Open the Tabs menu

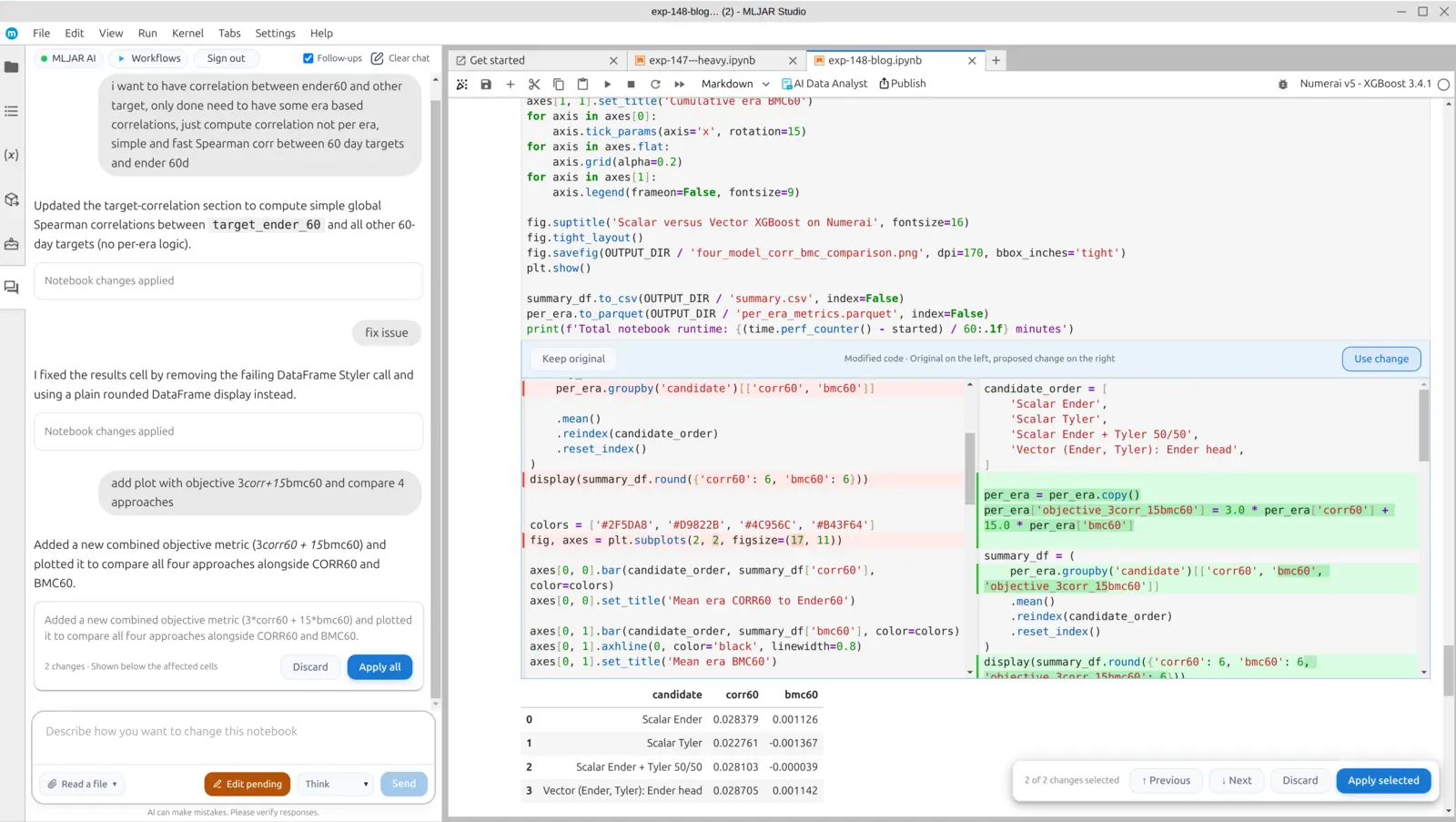229,33
